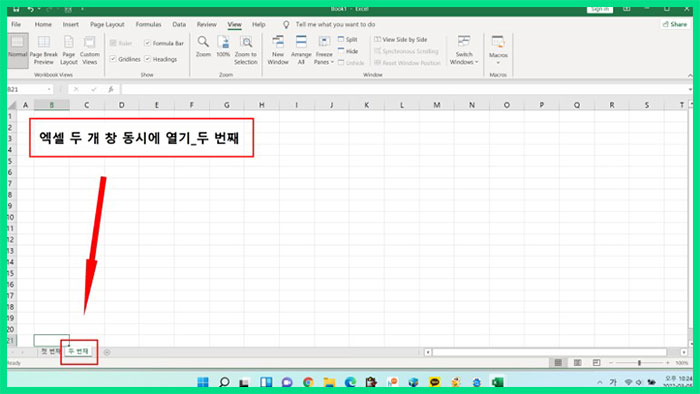The height and width of the screenshot is (394, 700).
Task: Reset zoom to 100% button
Action: click(223, 47)
